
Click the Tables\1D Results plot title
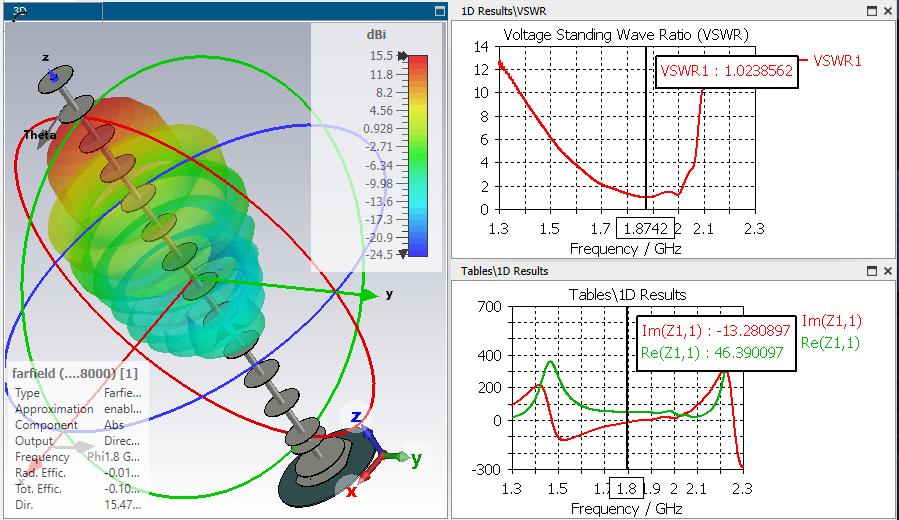click(x=627, y=295)
